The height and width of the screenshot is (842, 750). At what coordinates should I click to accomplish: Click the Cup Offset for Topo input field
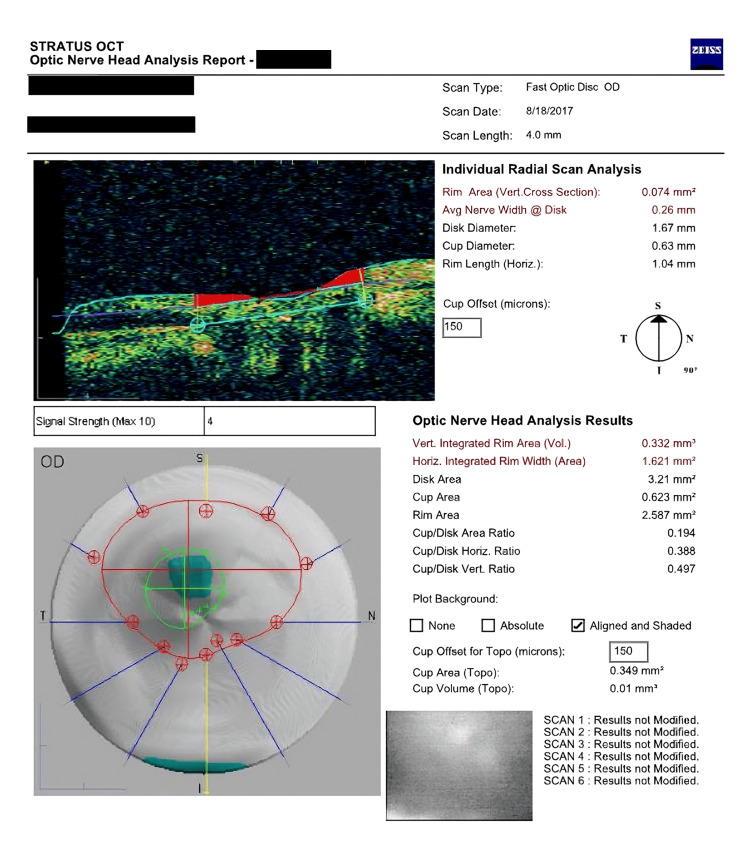coord(629,651)
